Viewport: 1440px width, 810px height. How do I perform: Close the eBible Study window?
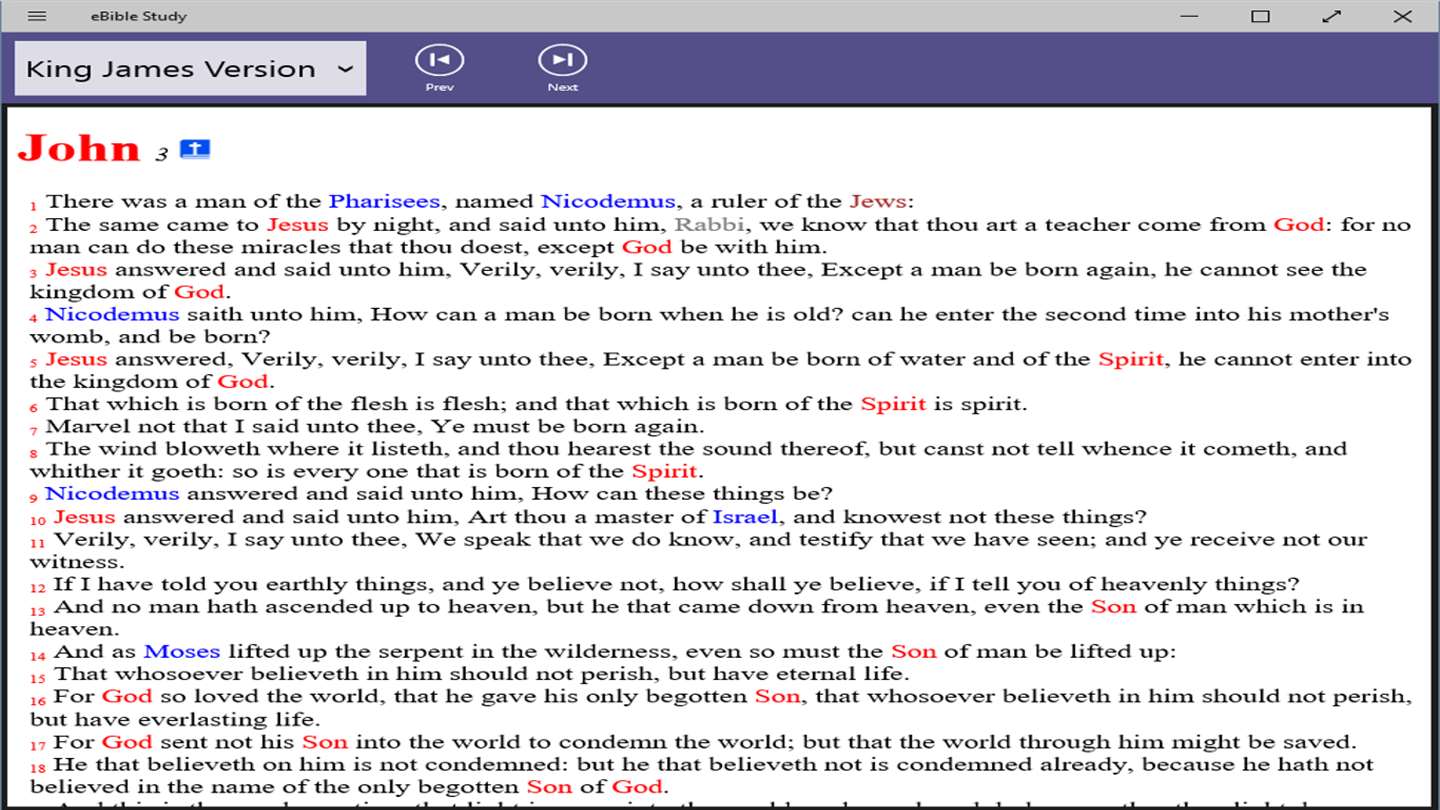pos(1403,16)
